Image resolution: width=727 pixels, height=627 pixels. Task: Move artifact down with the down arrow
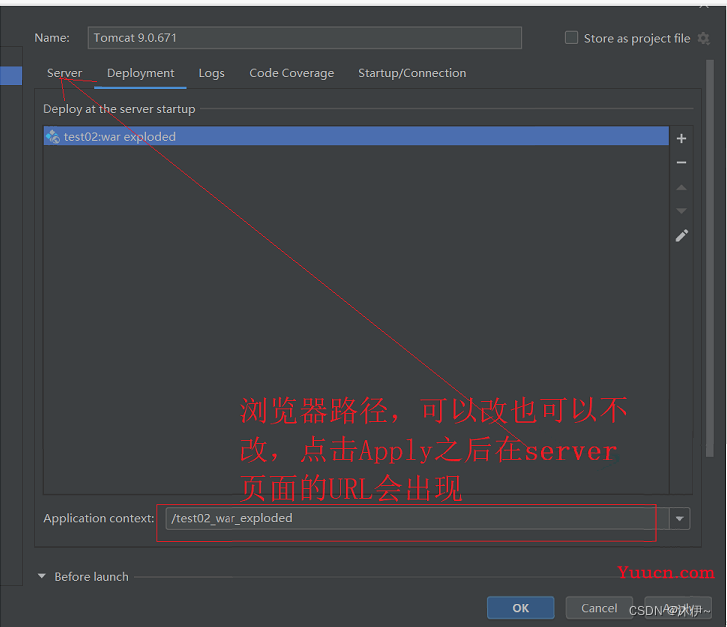click(681, 211)
